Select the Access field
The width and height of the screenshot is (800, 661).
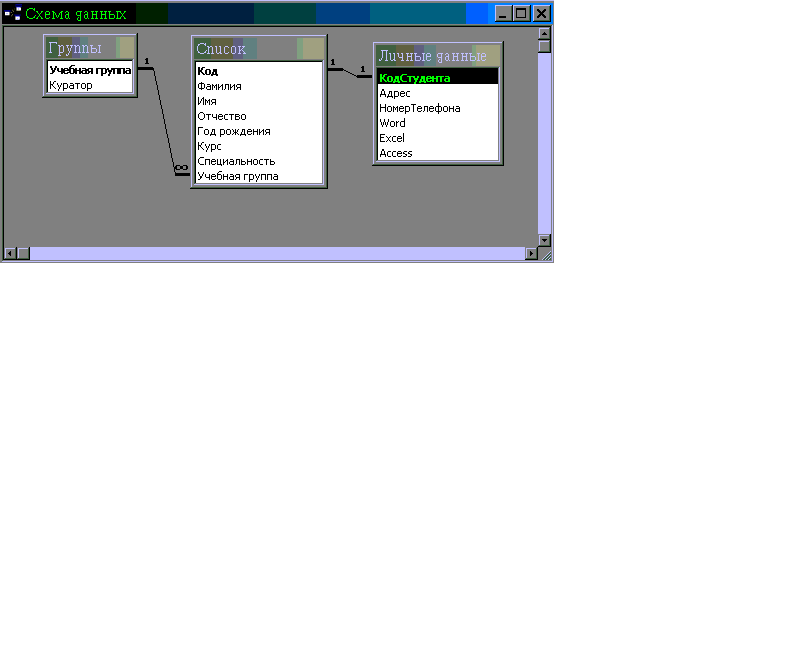coord(438,153)
